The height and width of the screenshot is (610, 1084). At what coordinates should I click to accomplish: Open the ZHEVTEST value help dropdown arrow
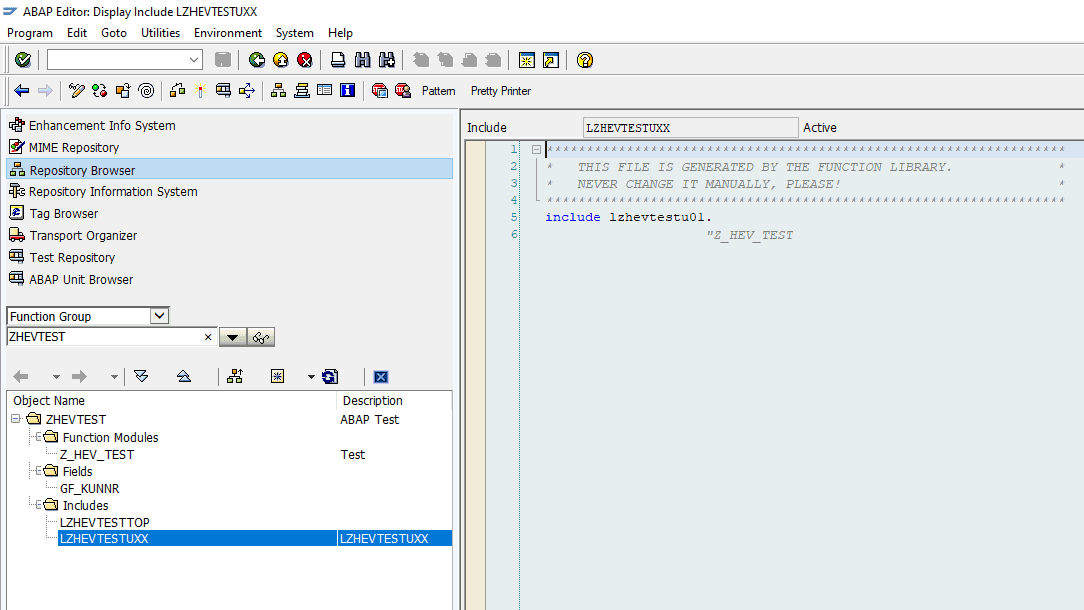pyautogui.click(x=232, y=337)
